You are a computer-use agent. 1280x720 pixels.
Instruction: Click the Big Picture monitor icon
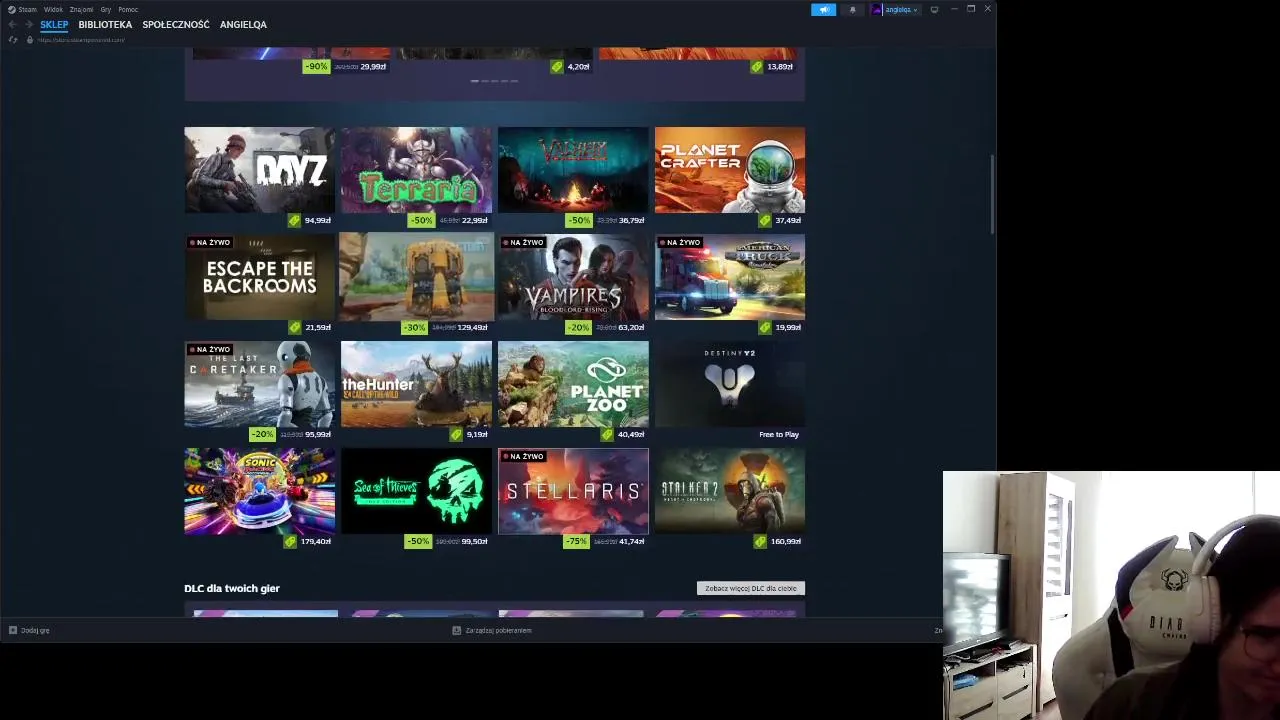934,9
